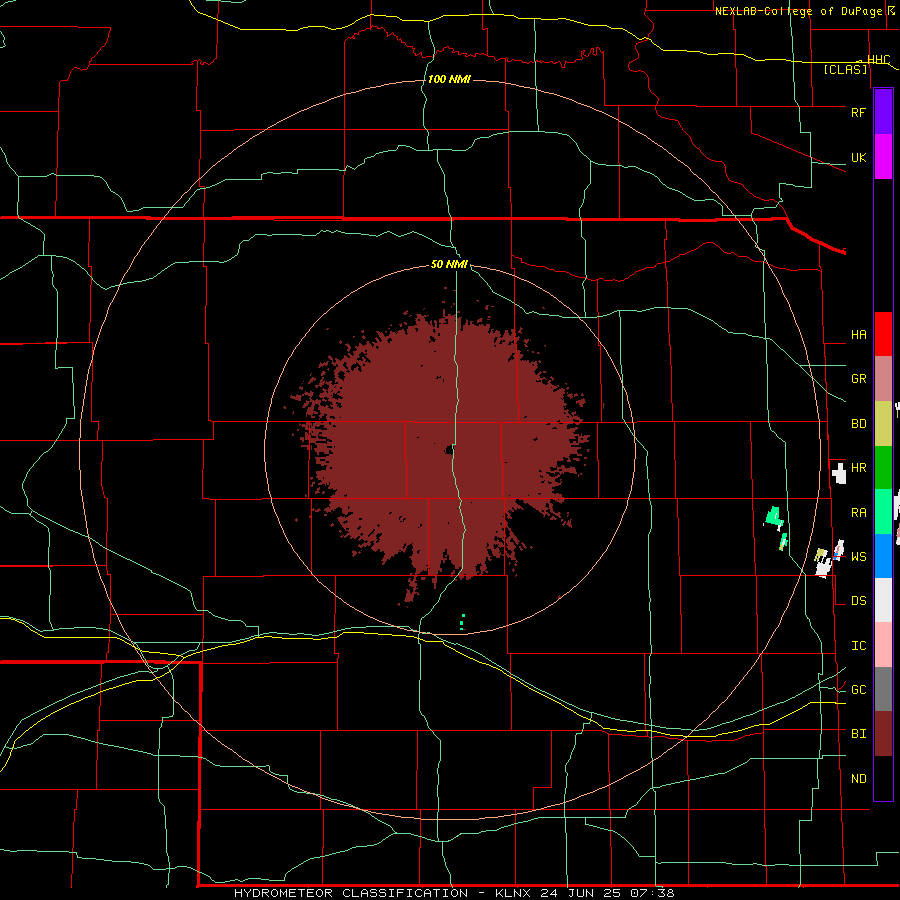Click the red HA legend swatch
Image resolution: width=900 pixels, height=900 pixels.
(x=883, y=334)
